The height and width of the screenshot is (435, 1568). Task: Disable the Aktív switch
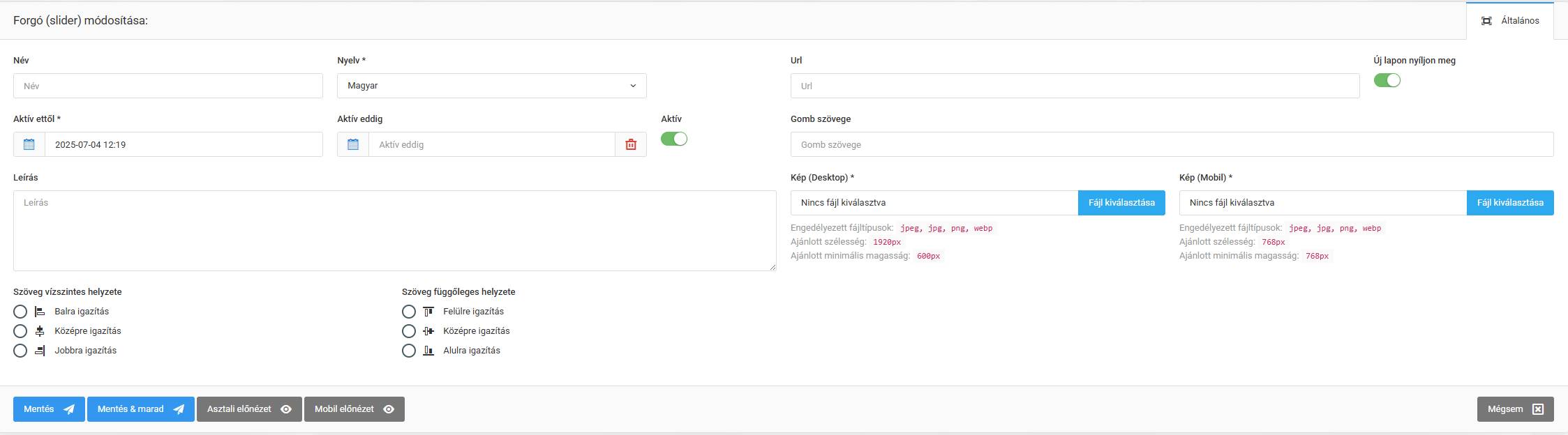pyautogui.click(x=674, y=139)
